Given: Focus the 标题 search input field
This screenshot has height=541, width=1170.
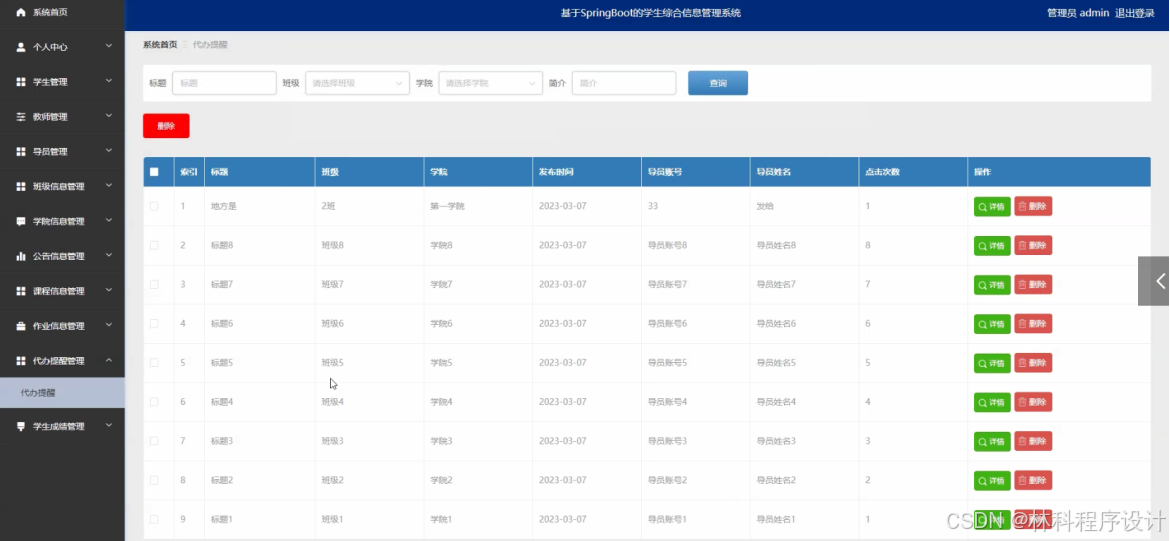Looking at the screenshot, I should coord(224,83).
